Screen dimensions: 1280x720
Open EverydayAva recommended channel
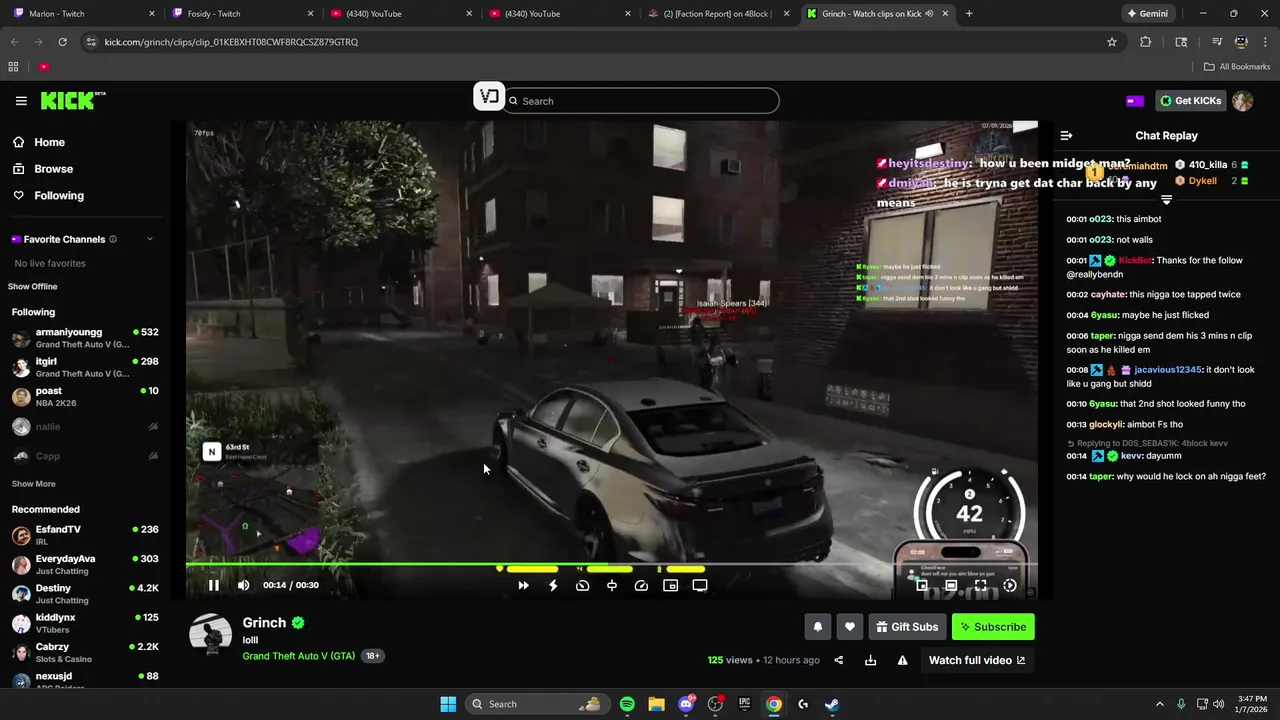pos(85,565)
